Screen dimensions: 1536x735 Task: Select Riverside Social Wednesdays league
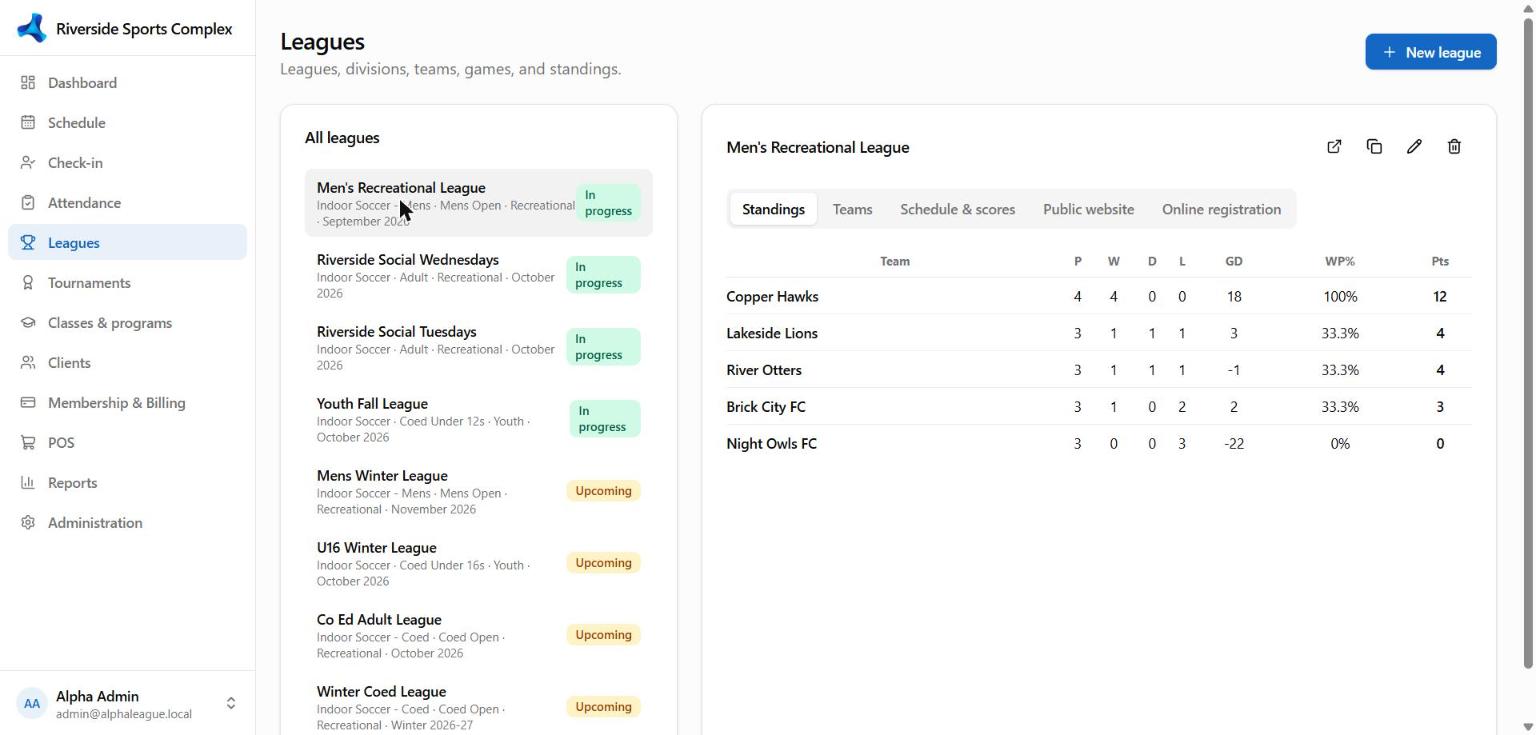click(479, 275)
